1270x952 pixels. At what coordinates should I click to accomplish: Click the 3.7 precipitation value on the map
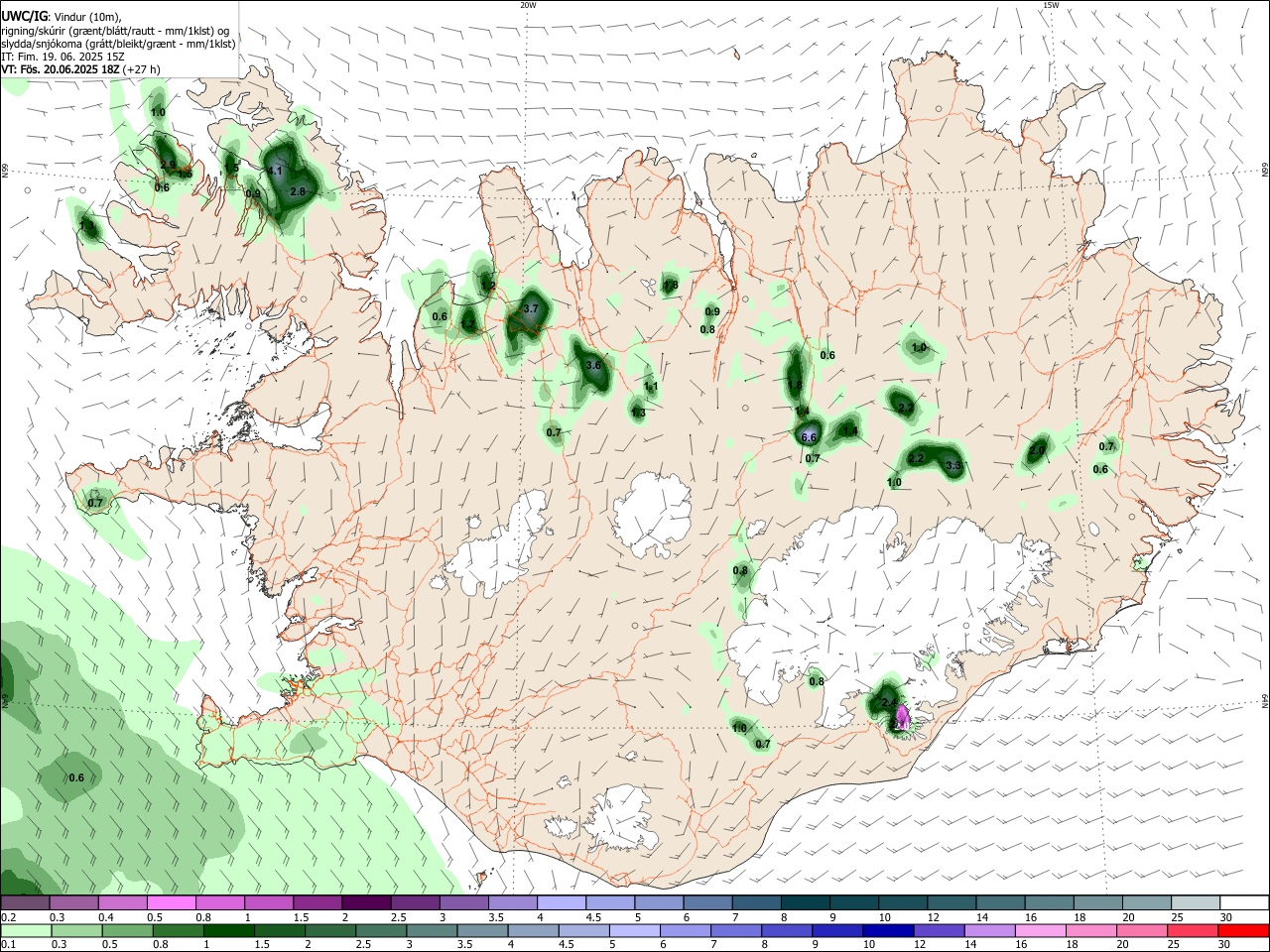[531, 308]
